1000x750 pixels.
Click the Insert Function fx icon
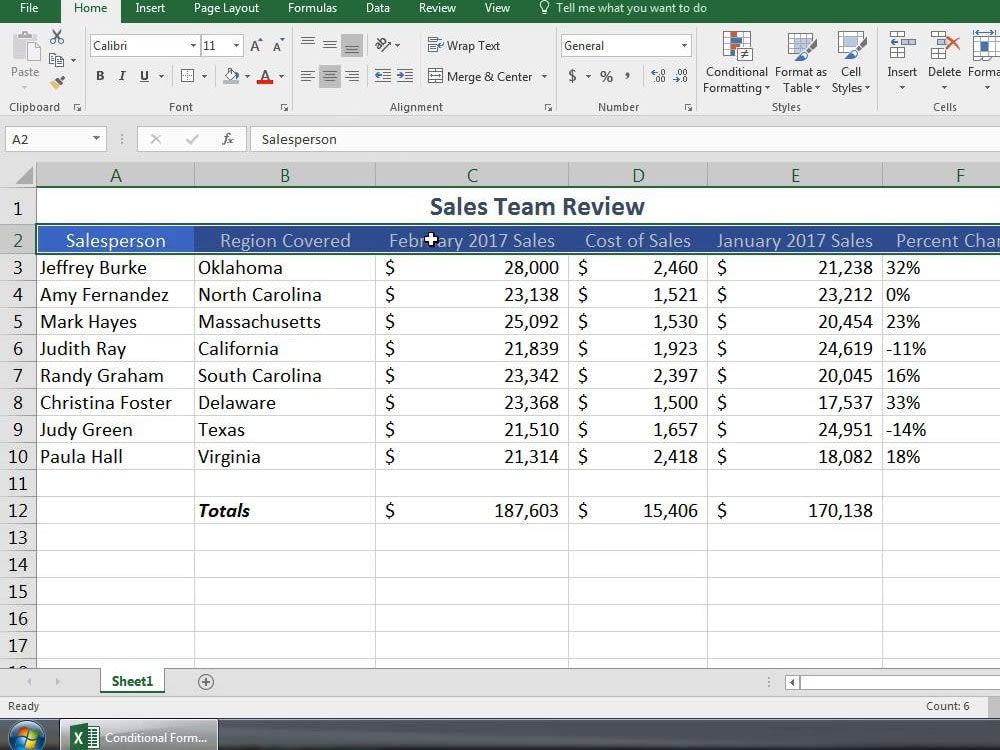point(228,139)
